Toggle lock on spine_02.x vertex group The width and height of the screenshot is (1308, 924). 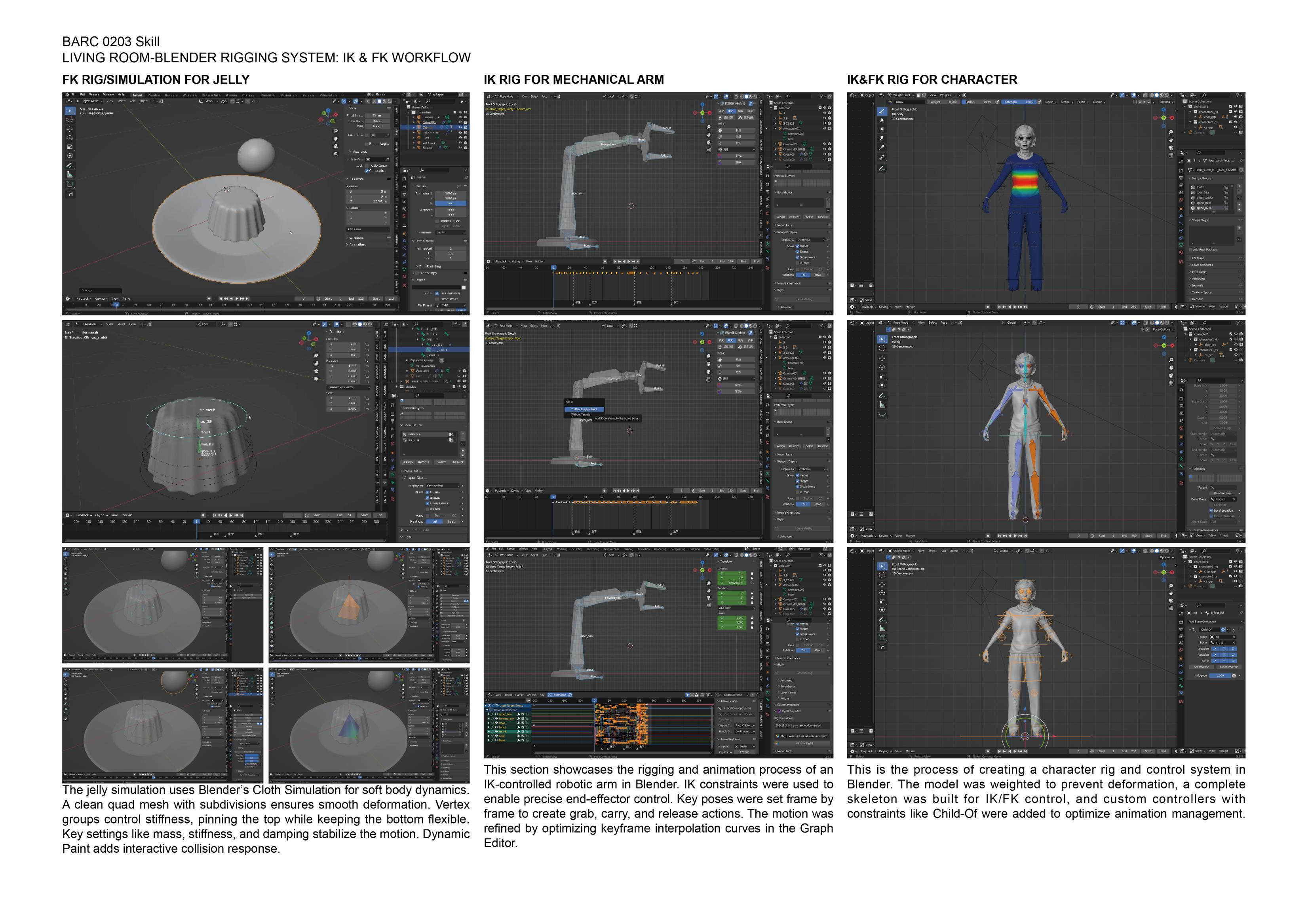point(1226,209)
